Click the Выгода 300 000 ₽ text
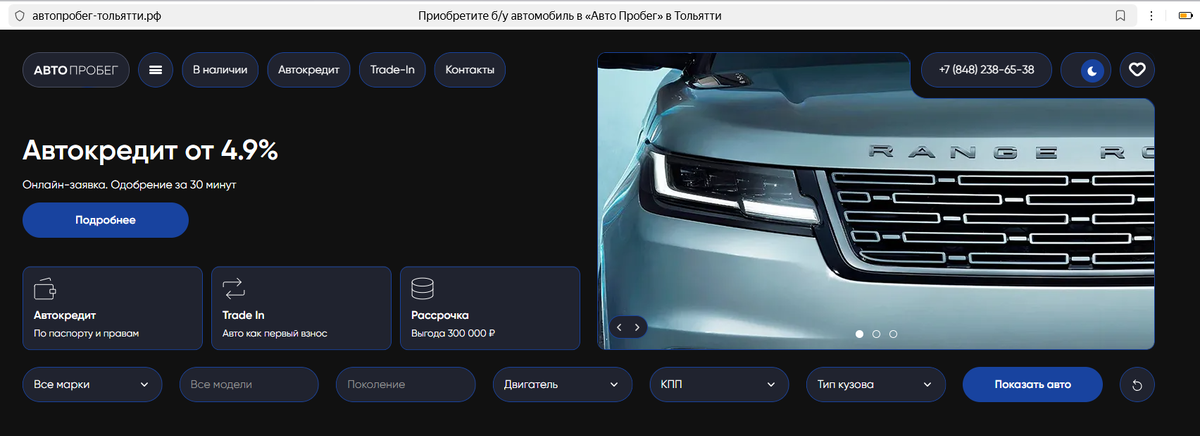Screen dimensions: 1200x436 (x=454, y=333)
